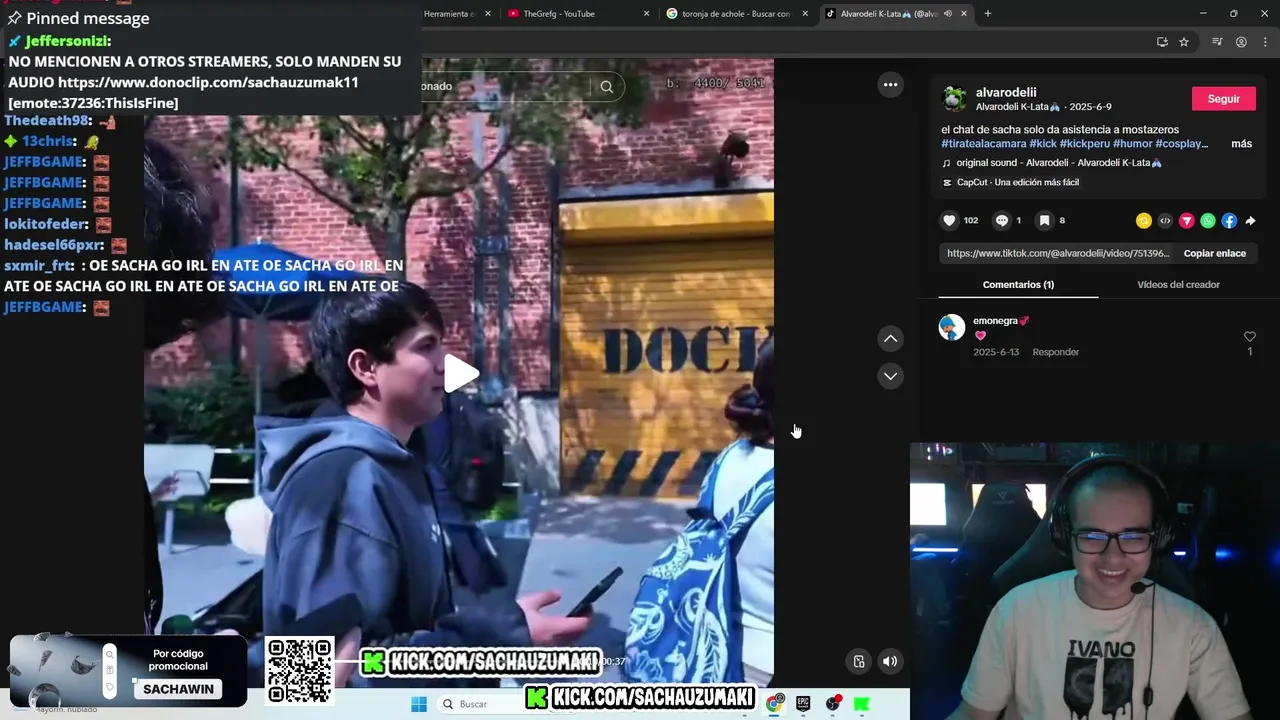Send to friends with red paper-plane icon
Viewport: 1280px width, 720px height.
[1187, 221]
